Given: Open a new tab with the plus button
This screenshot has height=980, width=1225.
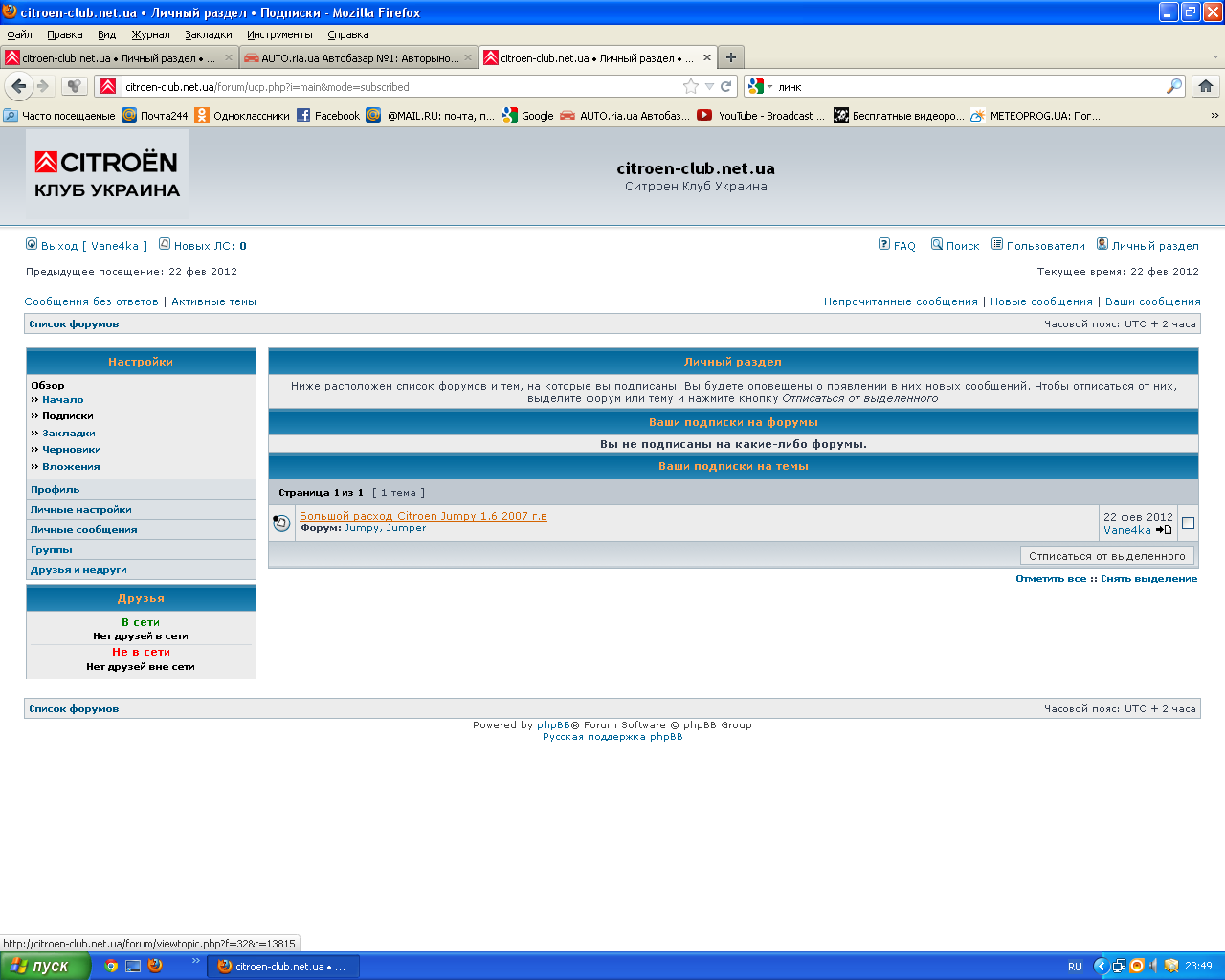Looking at the screenshot, I should click(731, 57).
